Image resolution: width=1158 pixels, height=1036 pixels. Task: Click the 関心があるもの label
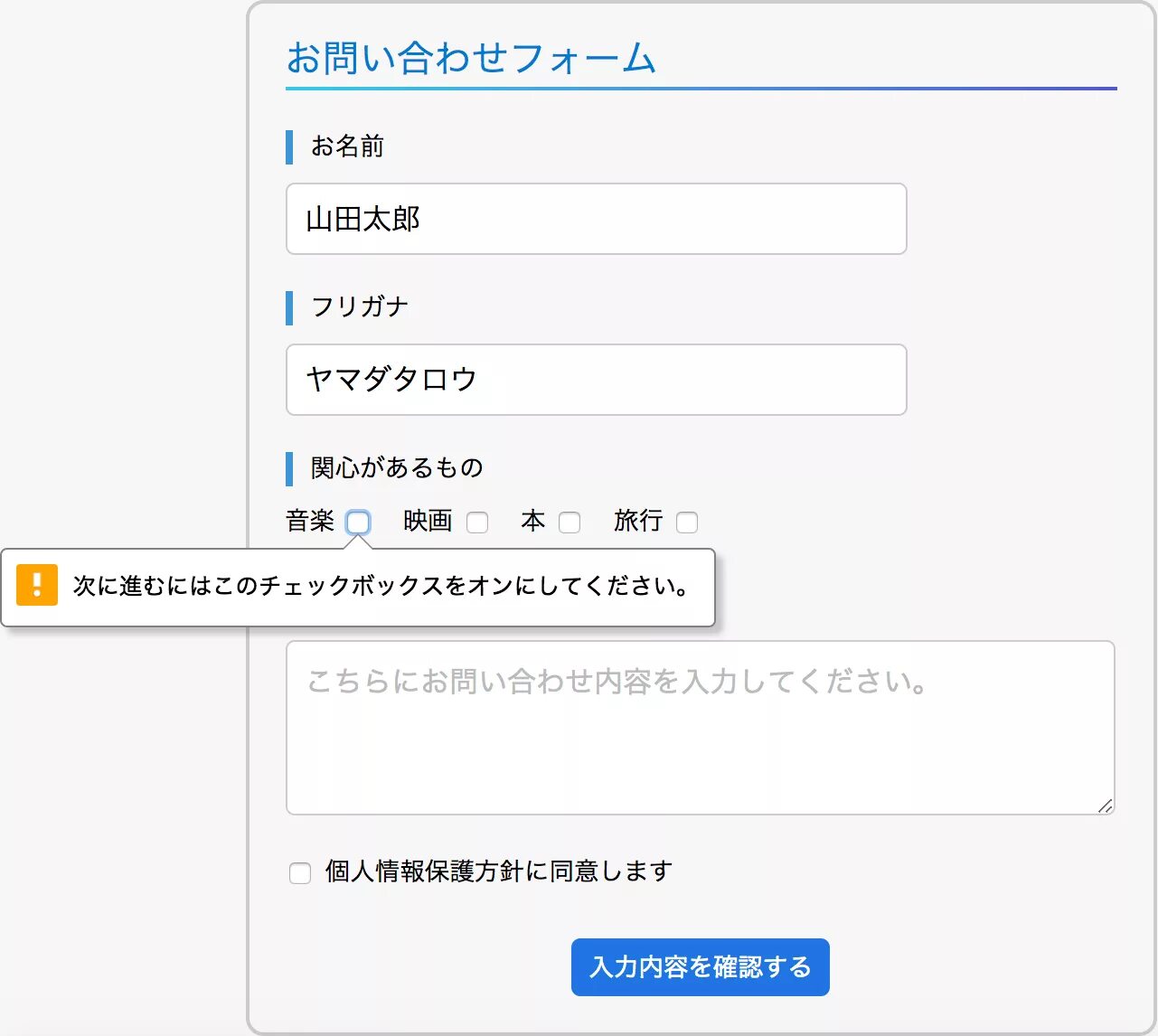[397, 467]
